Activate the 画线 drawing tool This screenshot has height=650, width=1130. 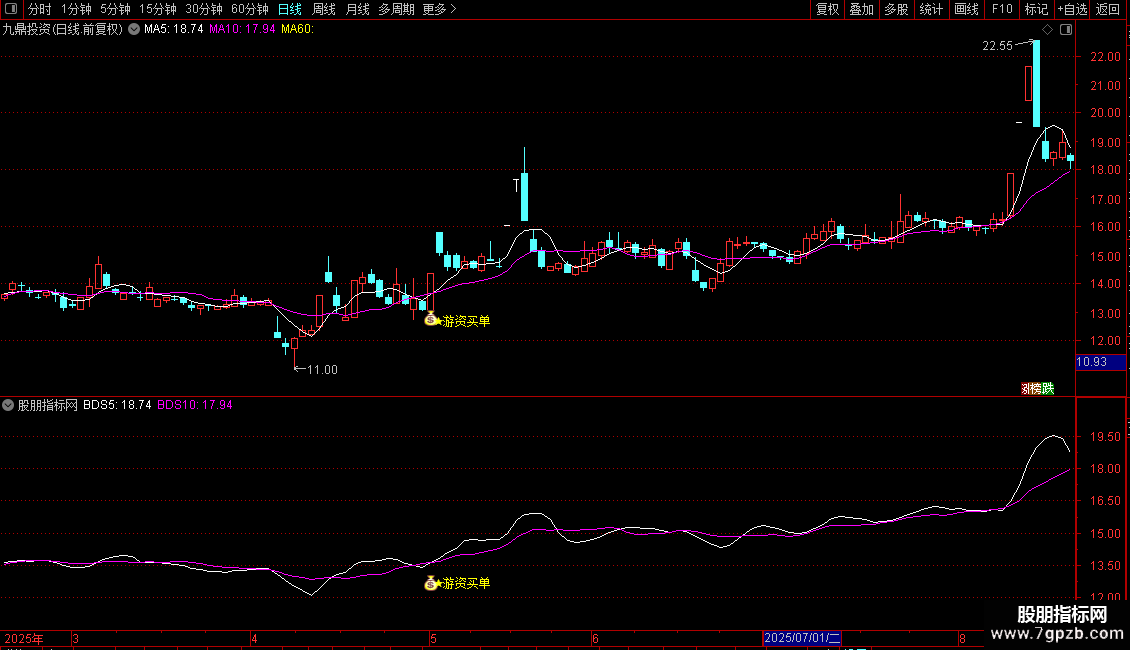[x=966, y=9]
